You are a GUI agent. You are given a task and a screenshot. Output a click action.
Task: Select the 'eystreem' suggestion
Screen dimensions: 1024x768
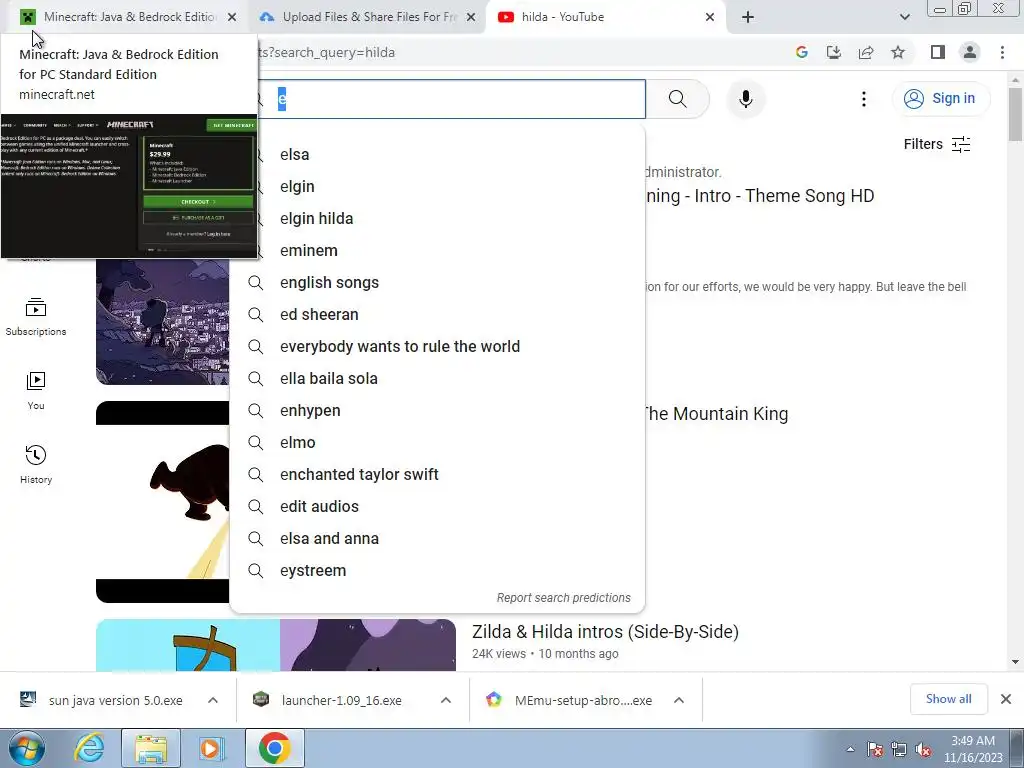pos(437,571)
